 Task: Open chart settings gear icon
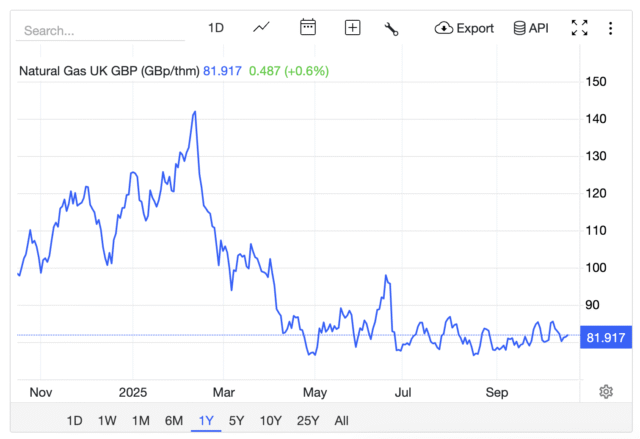click(x=605, y=391)
